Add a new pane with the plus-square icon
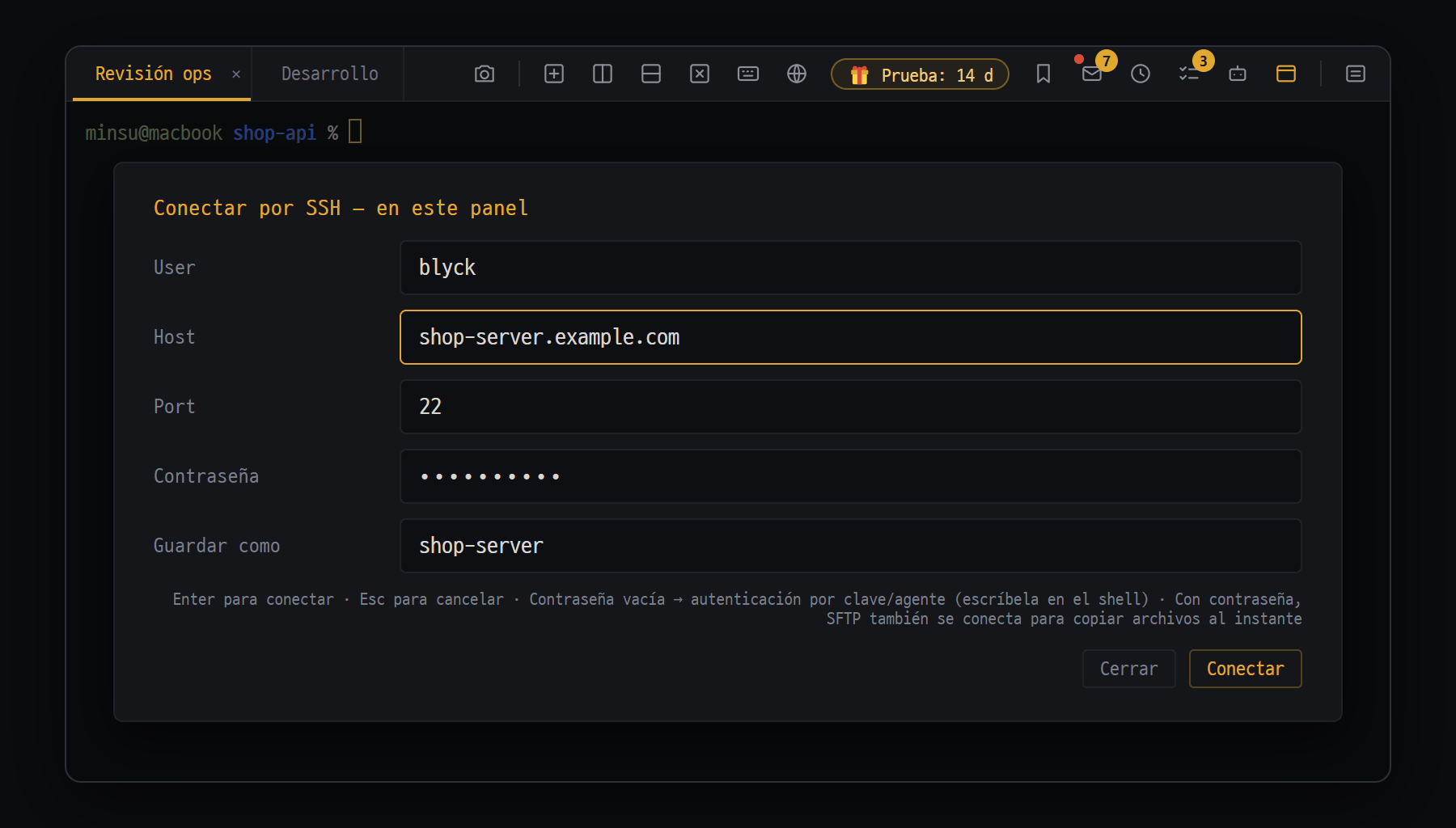This screenshot has height=828, width=1456. click(x=554, y=74)
